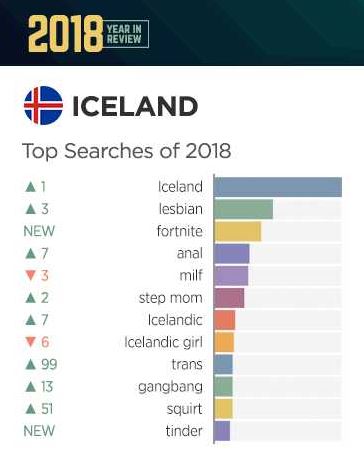The image size is (364, 454).
Task: Click the red down arrow beside milf
Action: [x=30, y=276]
